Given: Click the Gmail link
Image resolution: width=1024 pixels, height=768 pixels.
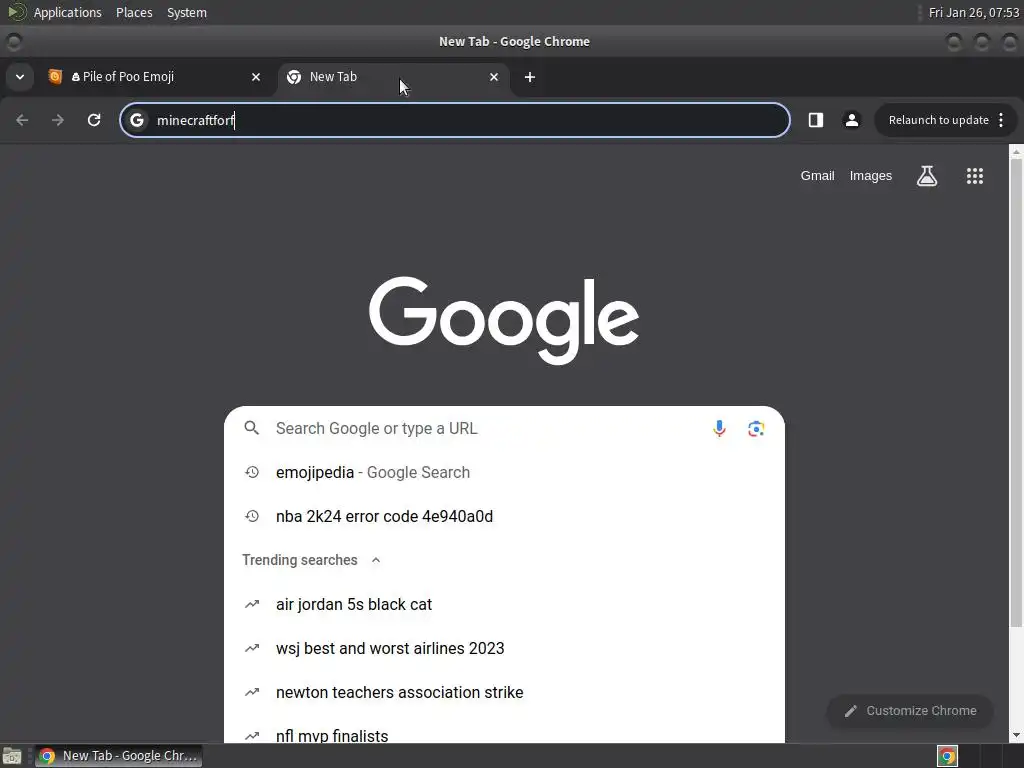Looking at the screenshot, I should click(x=818, y=176).
